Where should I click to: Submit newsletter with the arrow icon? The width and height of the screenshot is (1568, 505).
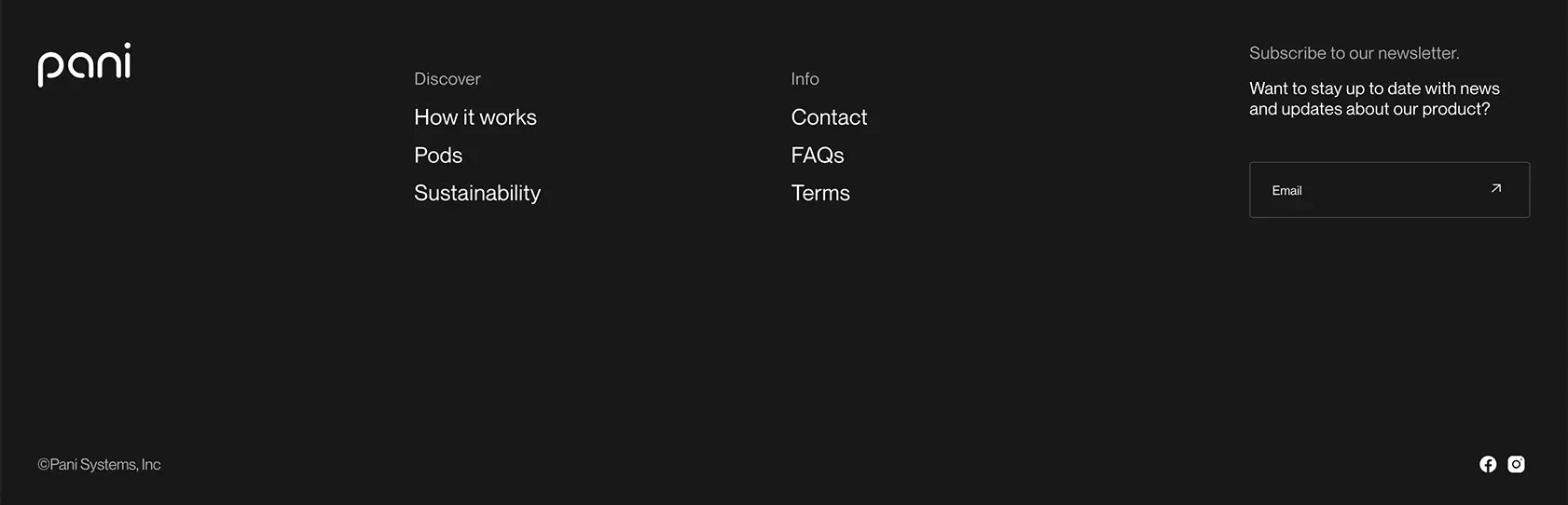1496,189
